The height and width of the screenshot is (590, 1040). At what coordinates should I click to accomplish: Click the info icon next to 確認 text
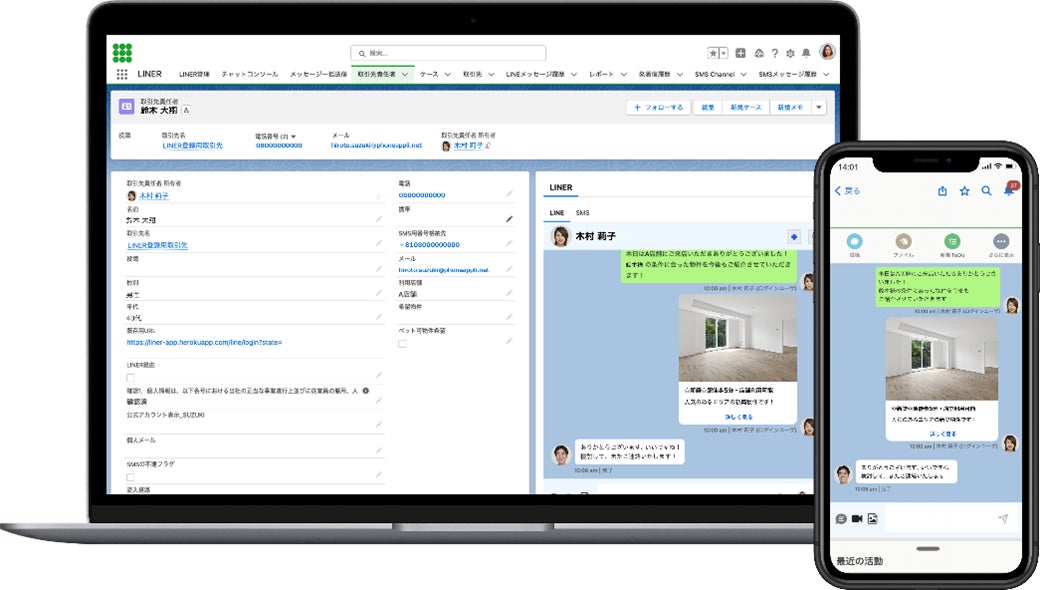[x=365, y=390]
